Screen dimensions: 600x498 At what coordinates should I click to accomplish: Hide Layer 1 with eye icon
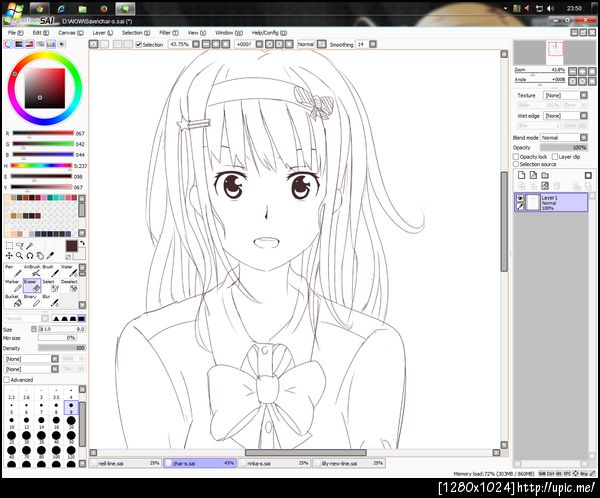click(x=520, y=198)
